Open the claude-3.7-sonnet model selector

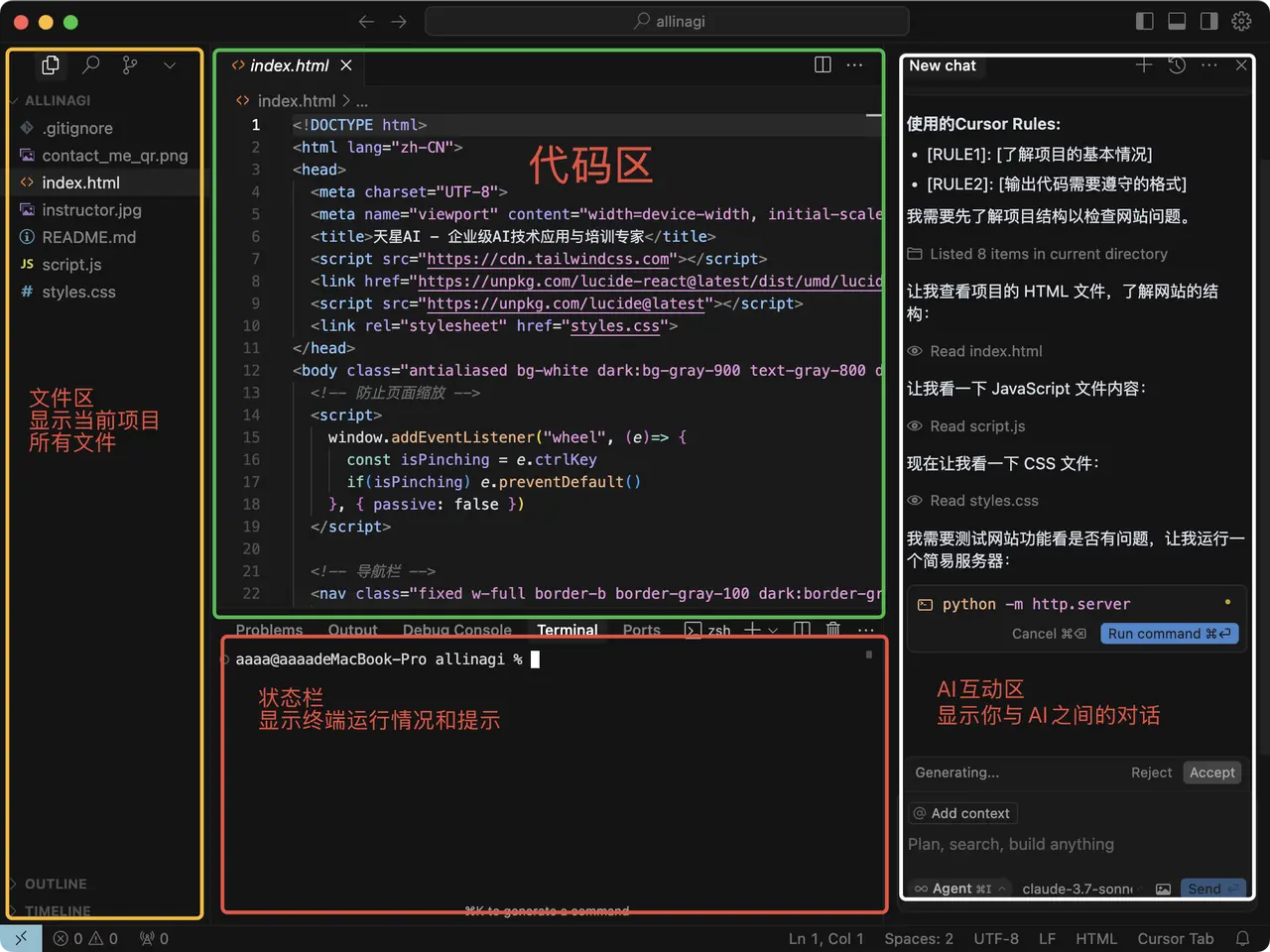pyautogui.click(x=1078, y=889)
